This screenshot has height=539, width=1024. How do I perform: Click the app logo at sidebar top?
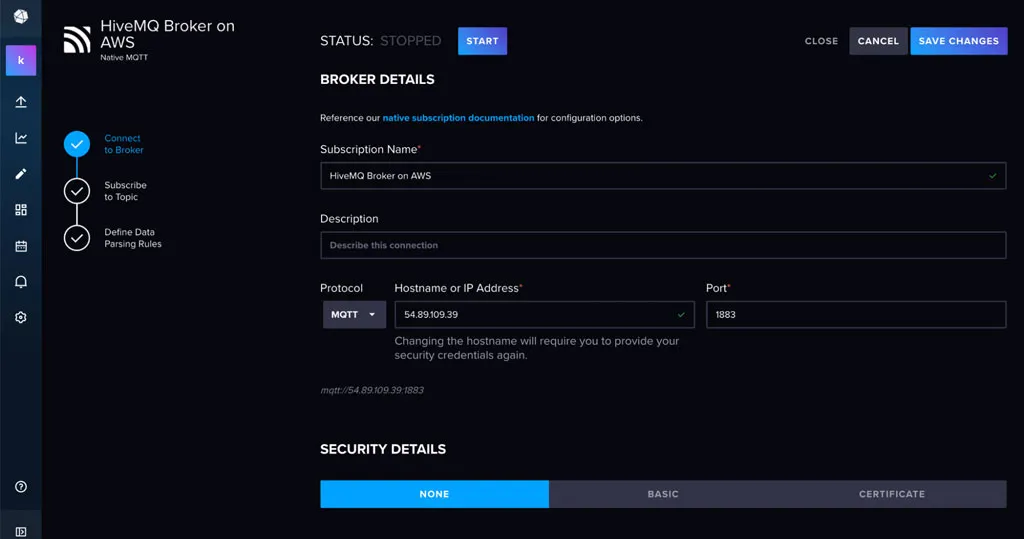(x=21, y=16)
